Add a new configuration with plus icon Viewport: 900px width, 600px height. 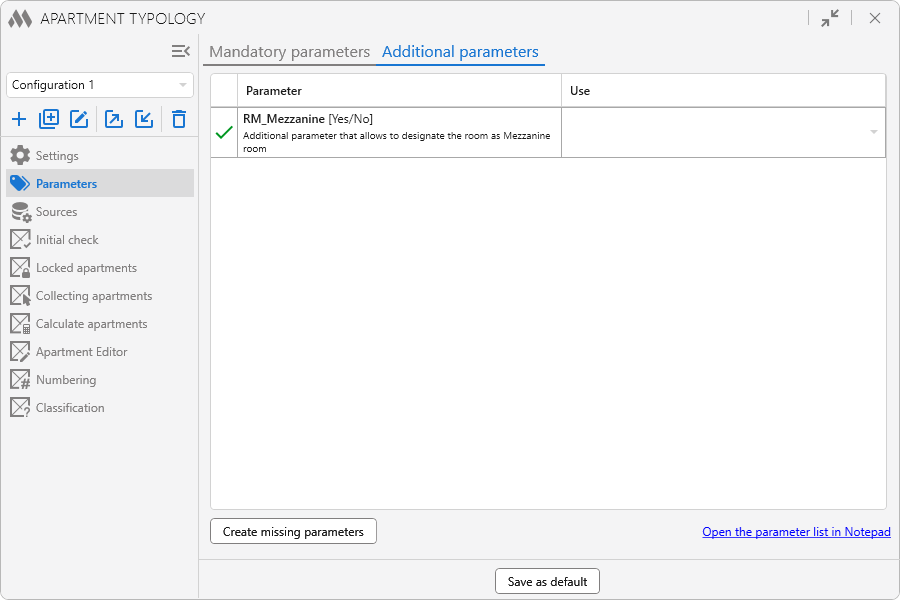pyautogui.click(x=19, y=120)
